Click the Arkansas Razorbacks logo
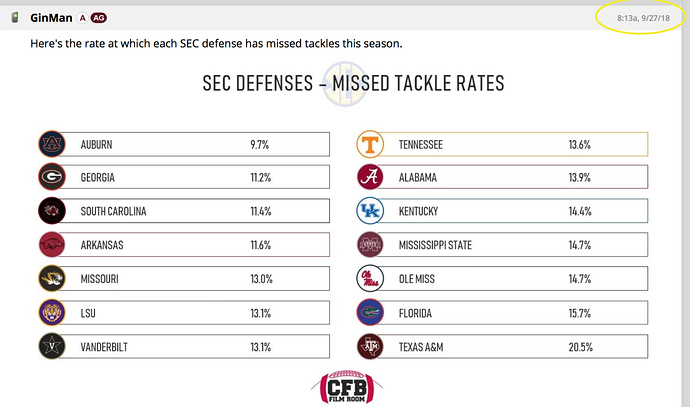Screen dimensions: 690x407 tap(52, 245)
